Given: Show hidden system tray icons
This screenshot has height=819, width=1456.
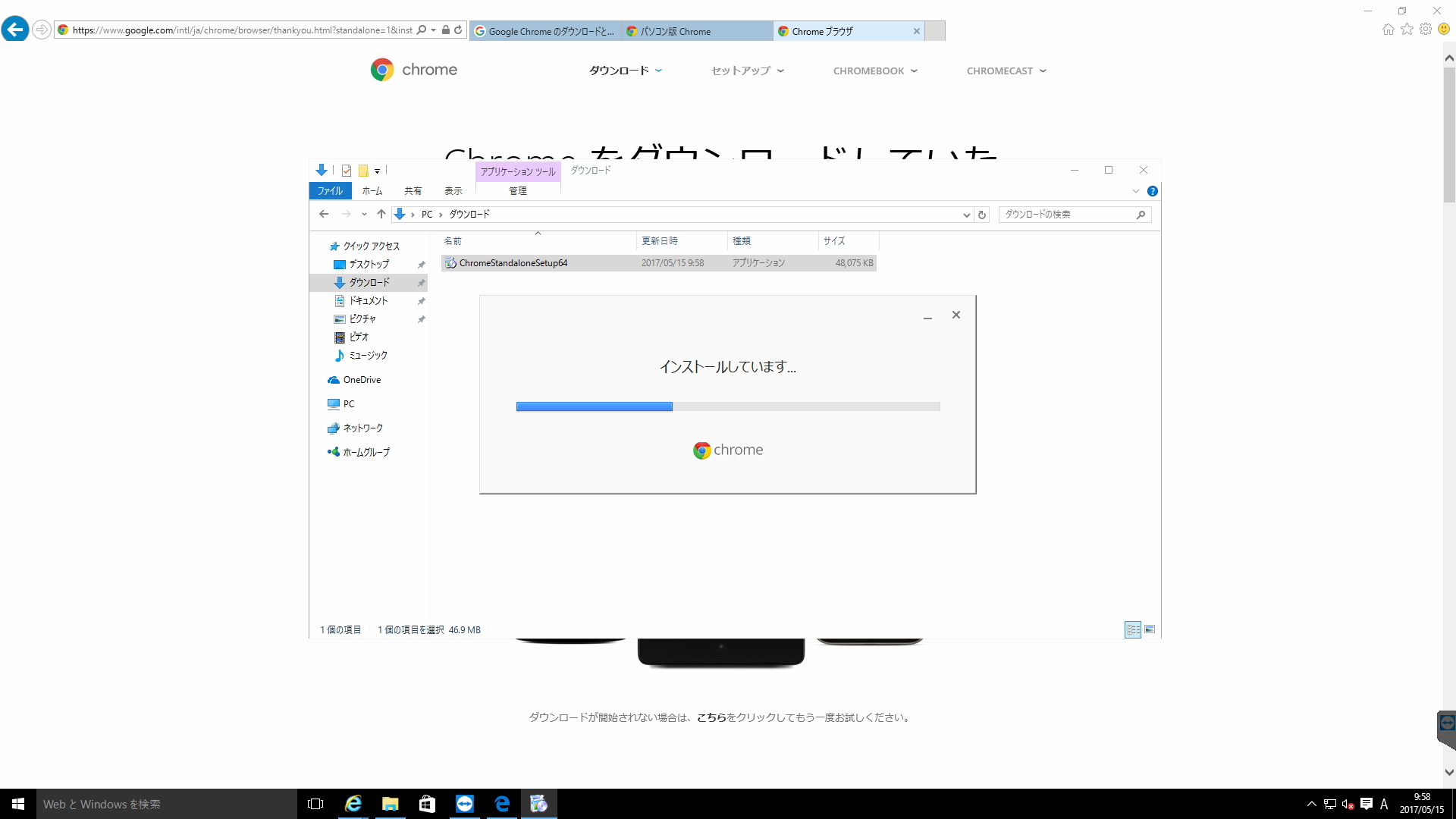Looking at the screenshot, I should (x=1311, y=804).
